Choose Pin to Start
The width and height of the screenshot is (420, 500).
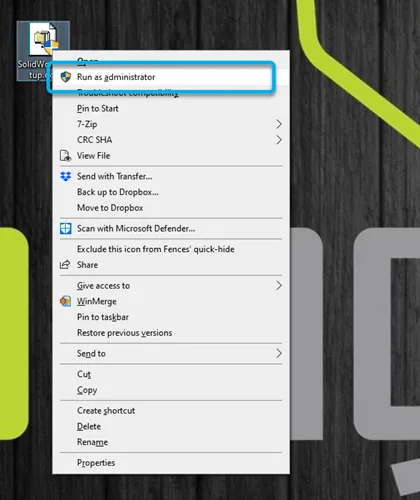coord(98,109)
